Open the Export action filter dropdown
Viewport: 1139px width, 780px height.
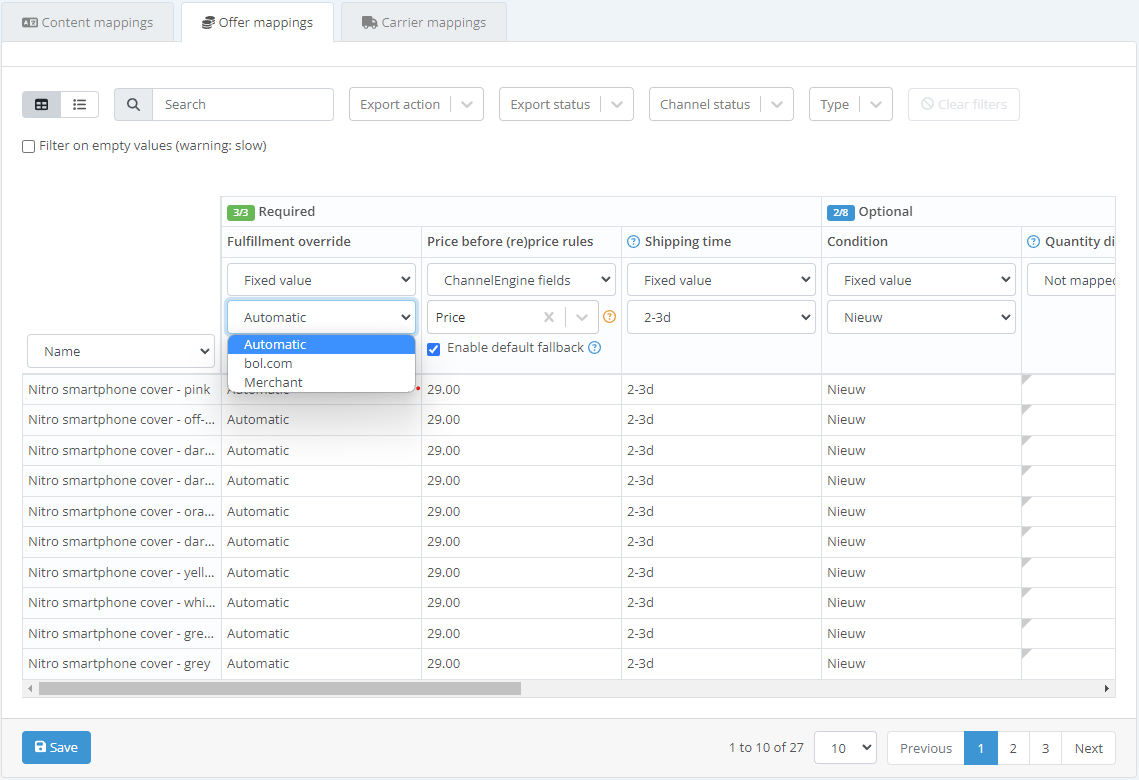click(x=416, y=104)
